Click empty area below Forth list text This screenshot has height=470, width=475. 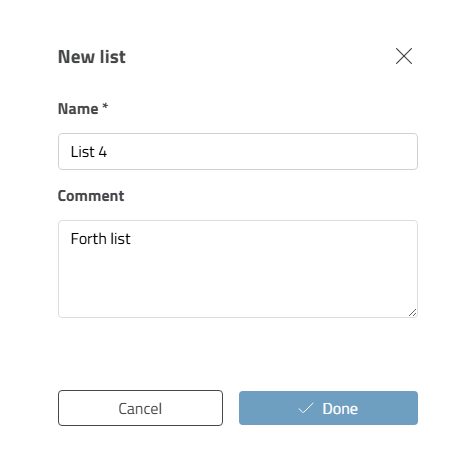coord(238,280)
